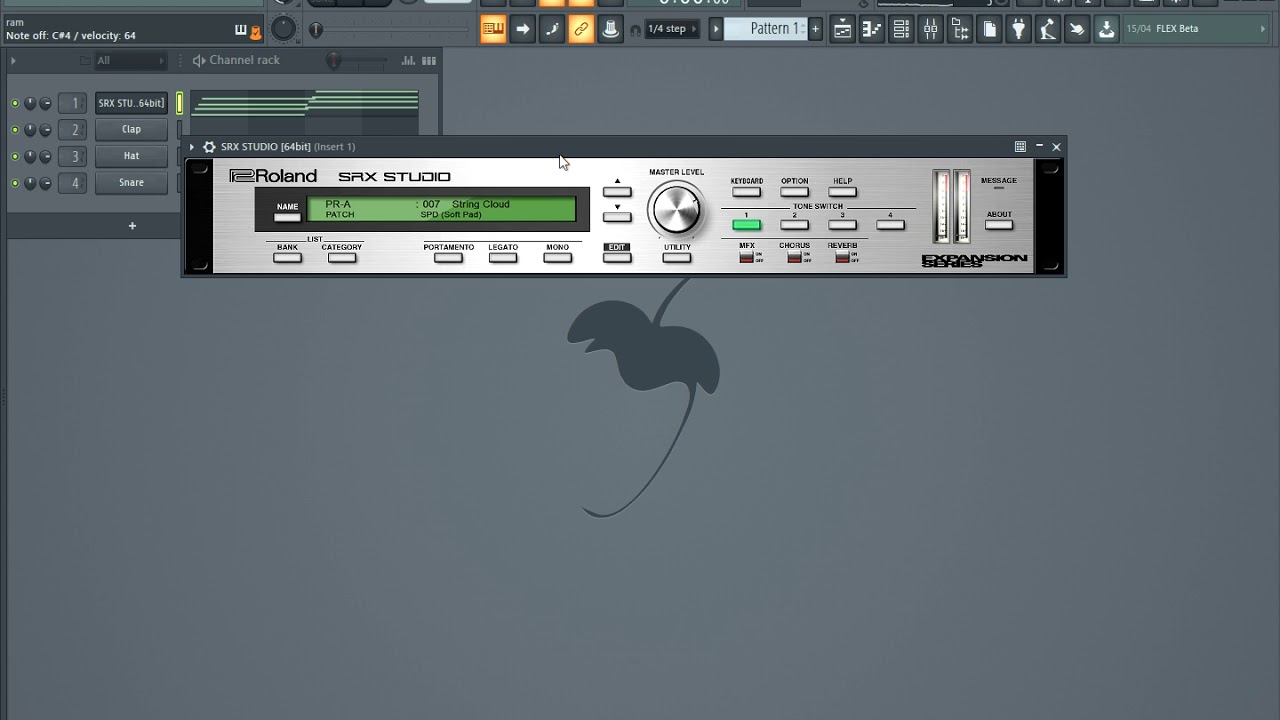This screenshot has height=720, width=1280.
Task: Mute the Clap channel LED
Action: [x=15, y=130]
